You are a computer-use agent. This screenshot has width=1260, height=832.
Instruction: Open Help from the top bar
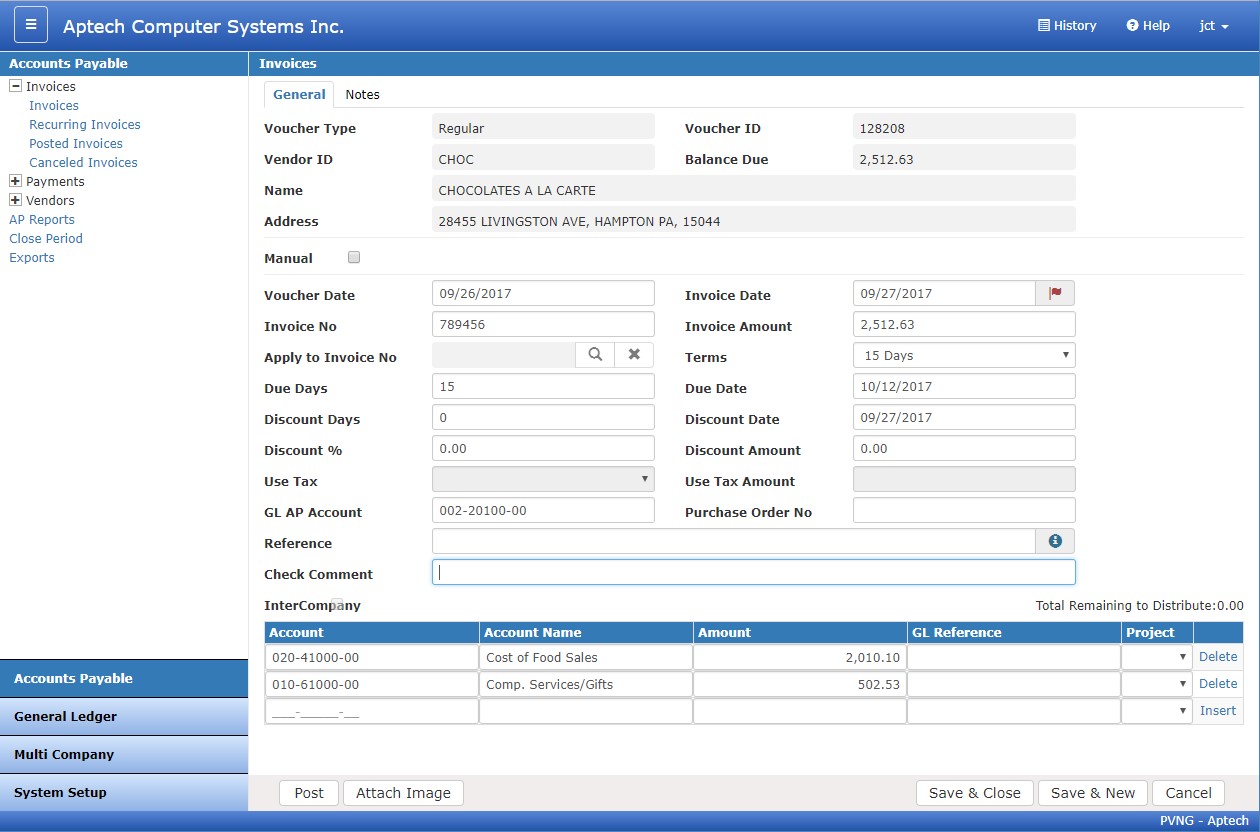tap(1148, 26)
